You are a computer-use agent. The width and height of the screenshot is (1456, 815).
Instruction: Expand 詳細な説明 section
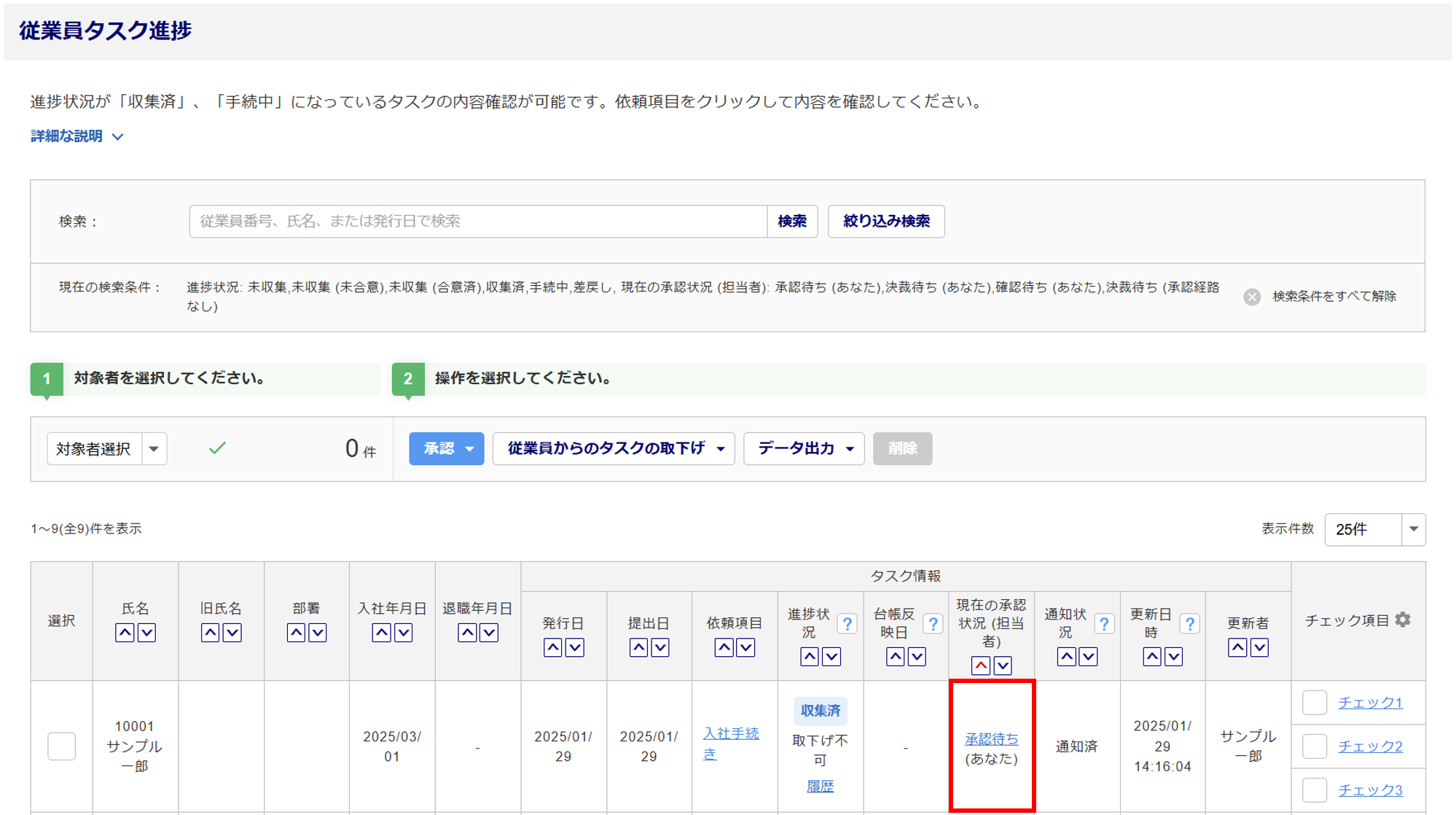77,136
